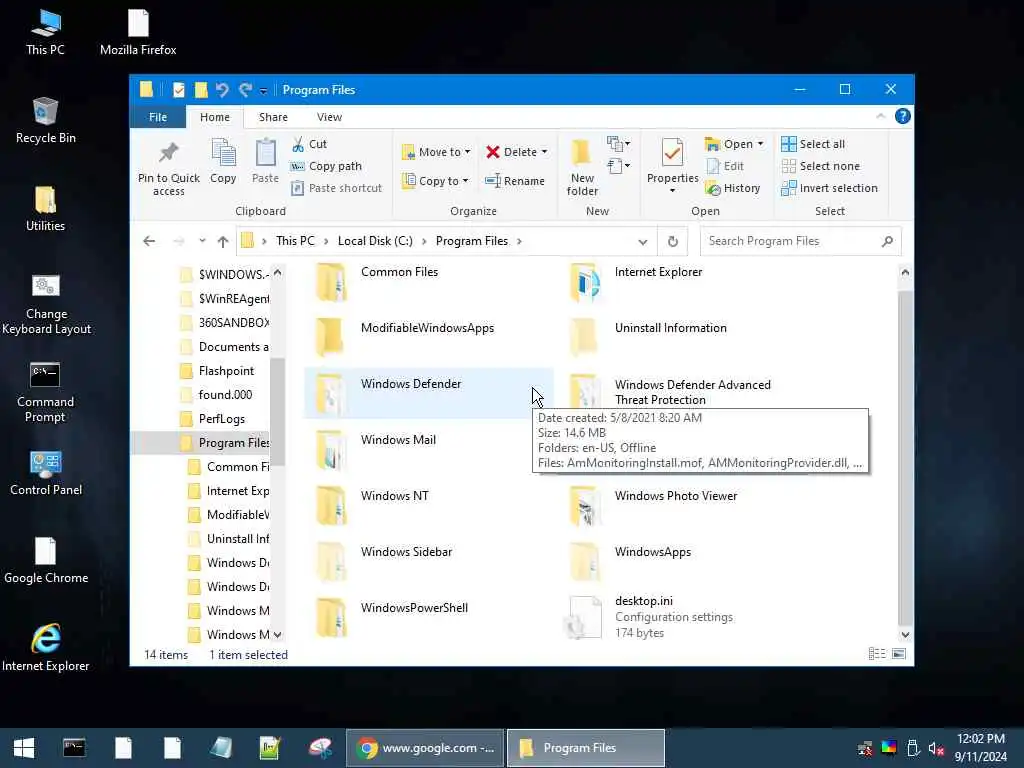Click This PC in address breadcrumb
The height and width of the screenshot is (768, 1024).
(295, 241)
